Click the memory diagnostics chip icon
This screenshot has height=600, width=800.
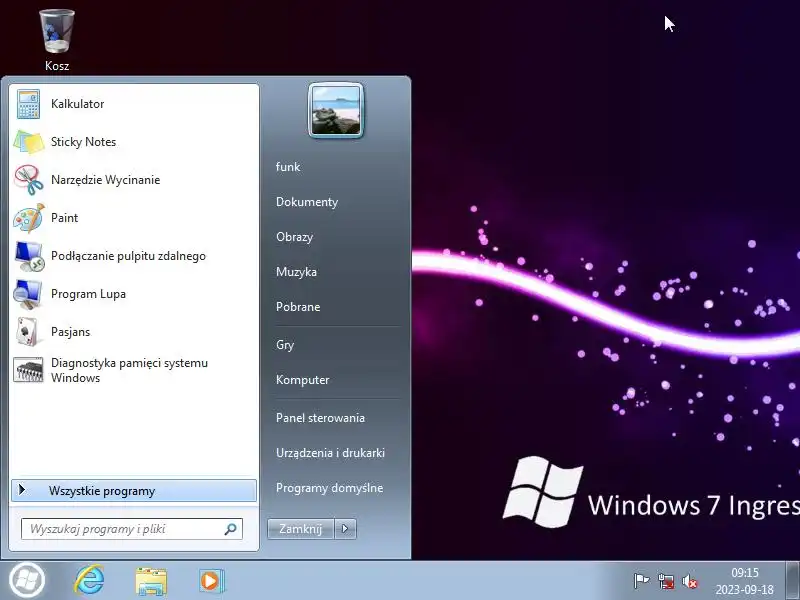28,370
